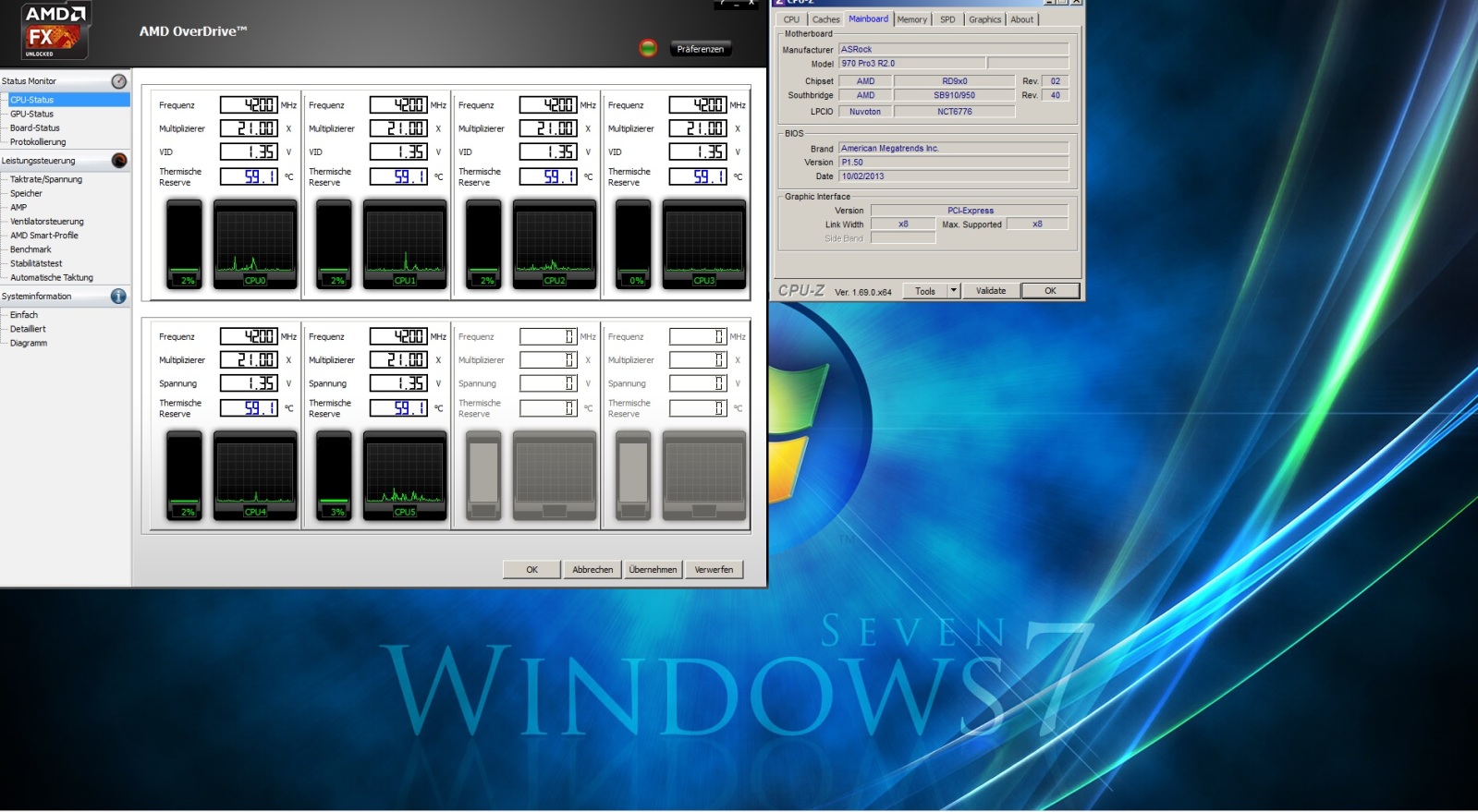Click the BIOS date 10/02/2013 field
Viewport: 1478px width, 812px height.
coord(954,176)
